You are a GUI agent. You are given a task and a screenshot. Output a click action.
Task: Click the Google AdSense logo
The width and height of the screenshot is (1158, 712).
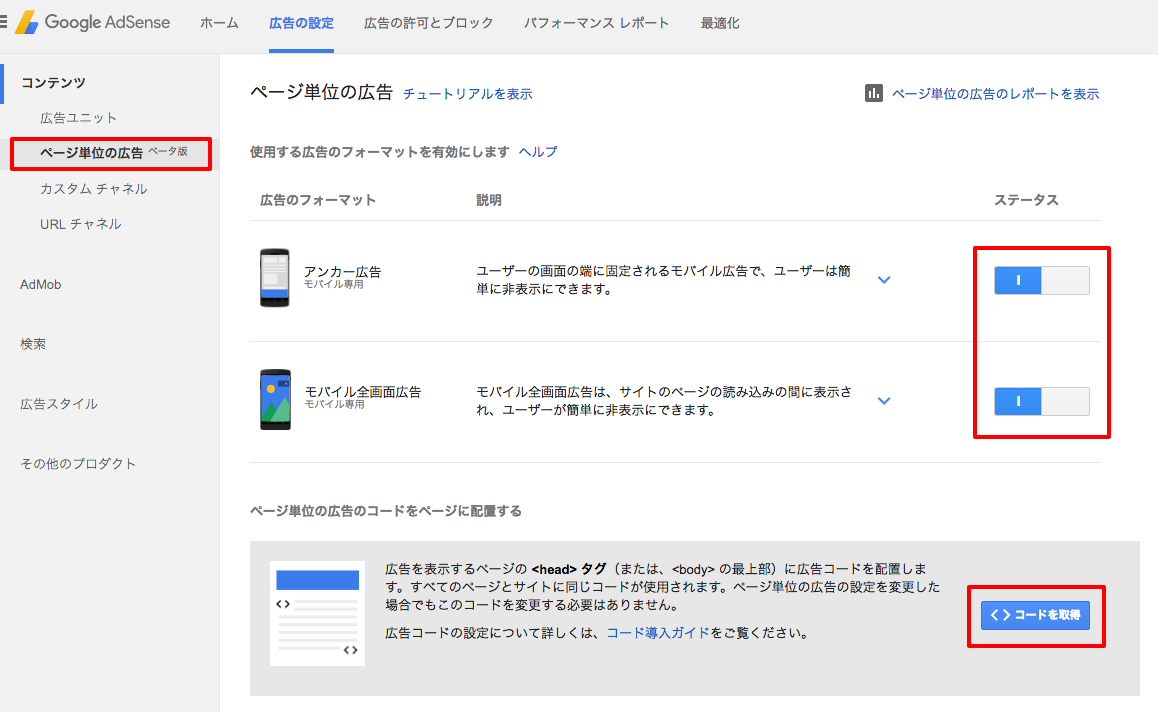point(93,22)
